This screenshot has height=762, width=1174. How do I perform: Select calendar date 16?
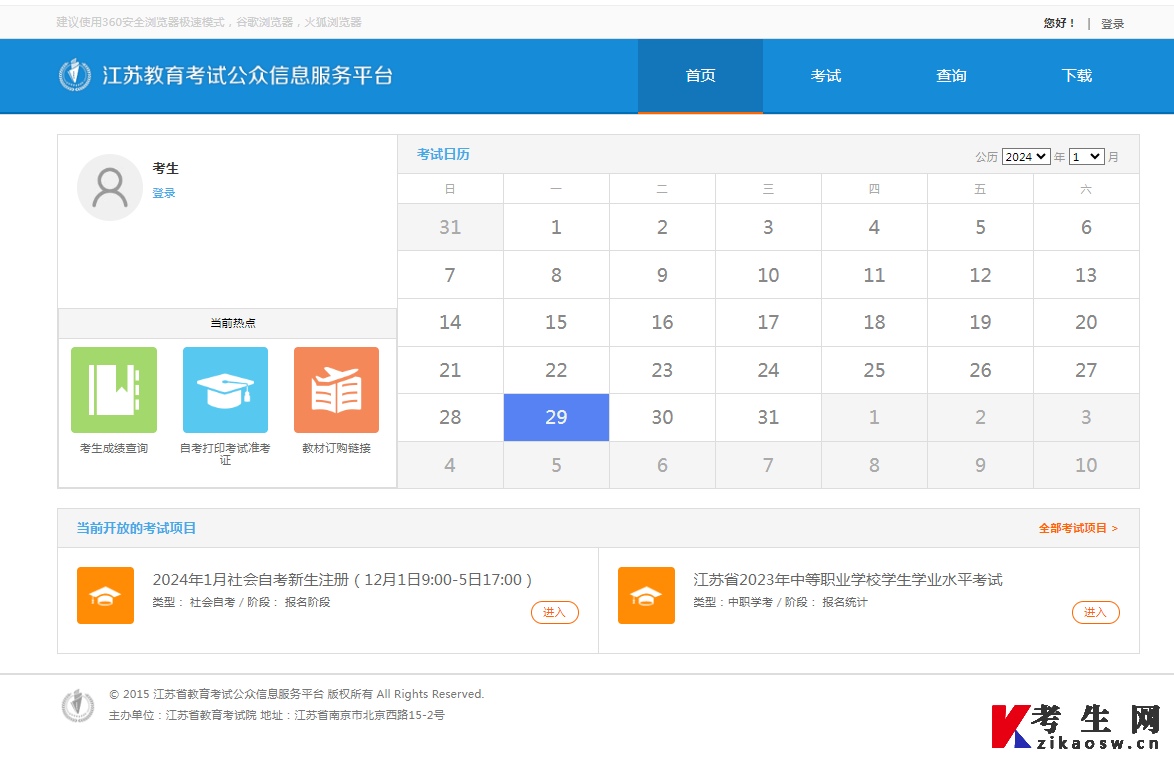[662, 322]
